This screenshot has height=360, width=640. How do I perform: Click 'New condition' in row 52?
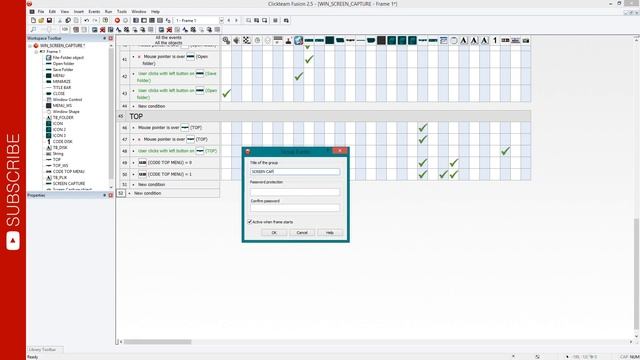pyautogui.click(x=147, y=193)
